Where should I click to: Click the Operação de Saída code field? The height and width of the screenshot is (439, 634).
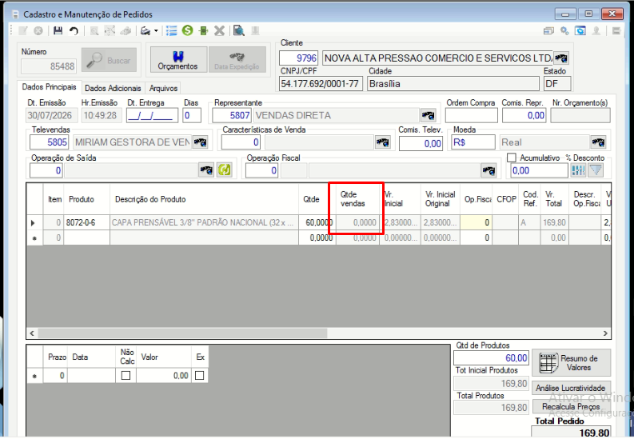pyautogui.click(x=46, y=171)
